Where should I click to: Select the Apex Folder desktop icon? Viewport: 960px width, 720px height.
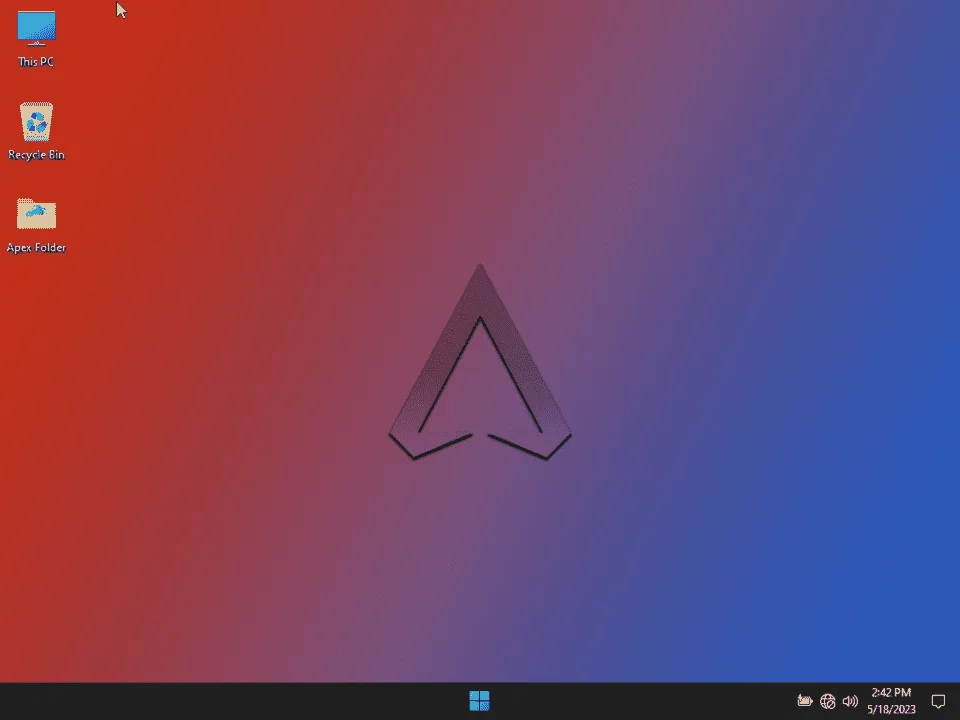36,225
